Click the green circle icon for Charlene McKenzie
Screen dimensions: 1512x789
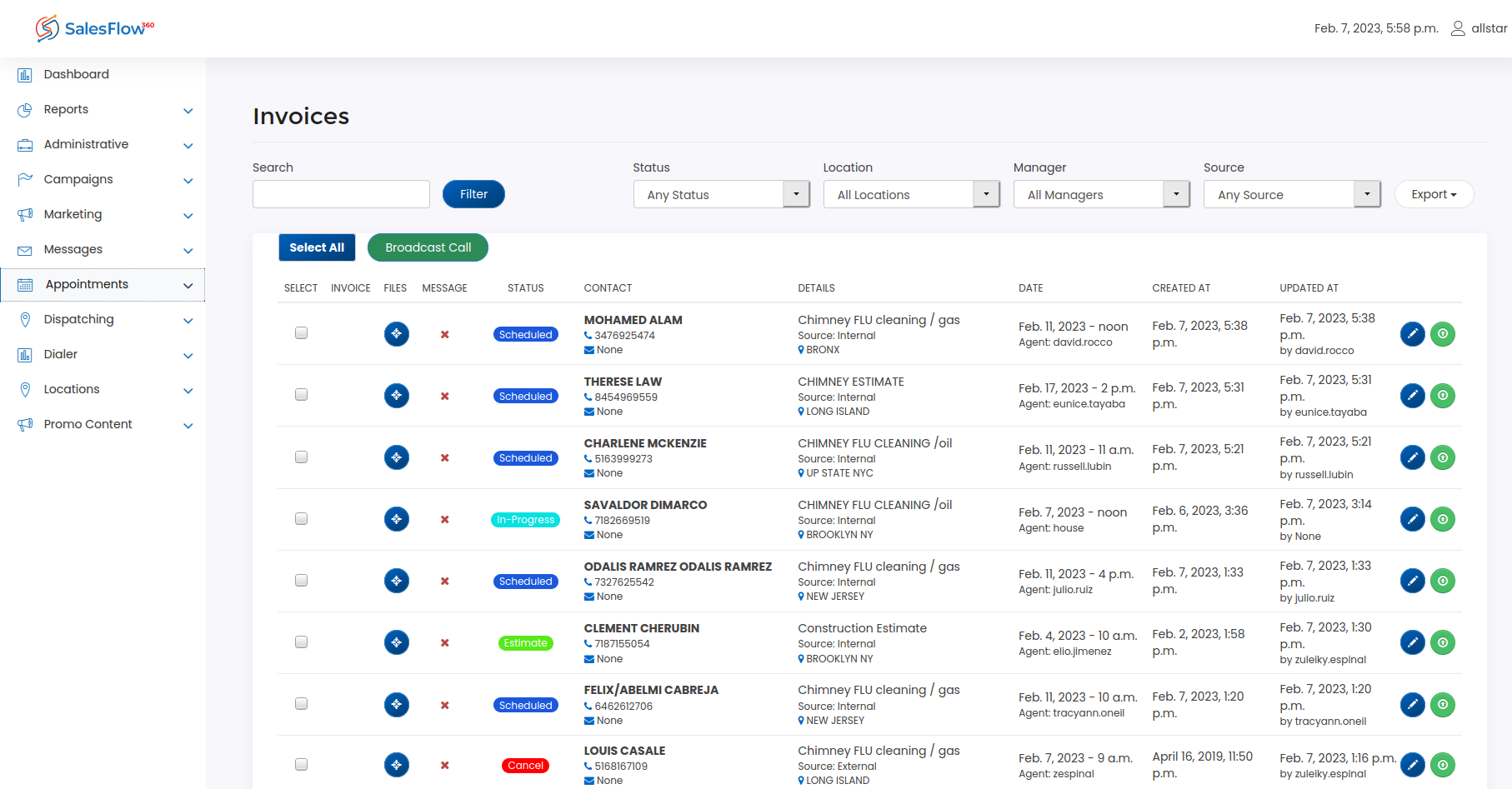[x=1443, y=457]
